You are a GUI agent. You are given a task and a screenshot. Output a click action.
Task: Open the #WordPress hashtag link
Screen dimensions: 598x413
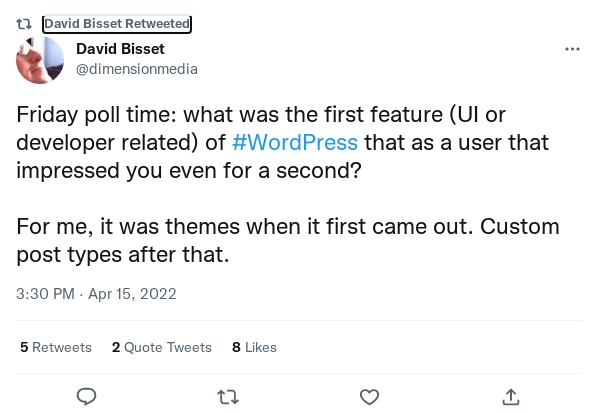[x=295, y=142]
